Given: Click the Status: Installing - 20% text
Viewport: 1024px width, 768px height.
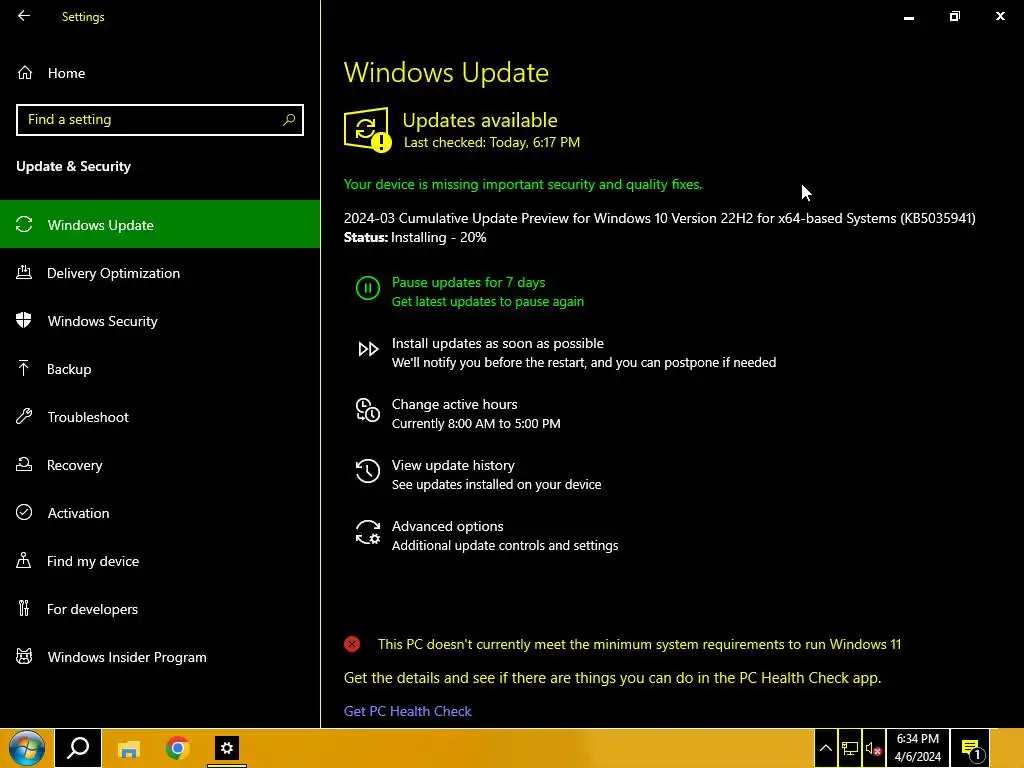Looking at the screenshot, I should pyautogui.click(x=415, y=237).
